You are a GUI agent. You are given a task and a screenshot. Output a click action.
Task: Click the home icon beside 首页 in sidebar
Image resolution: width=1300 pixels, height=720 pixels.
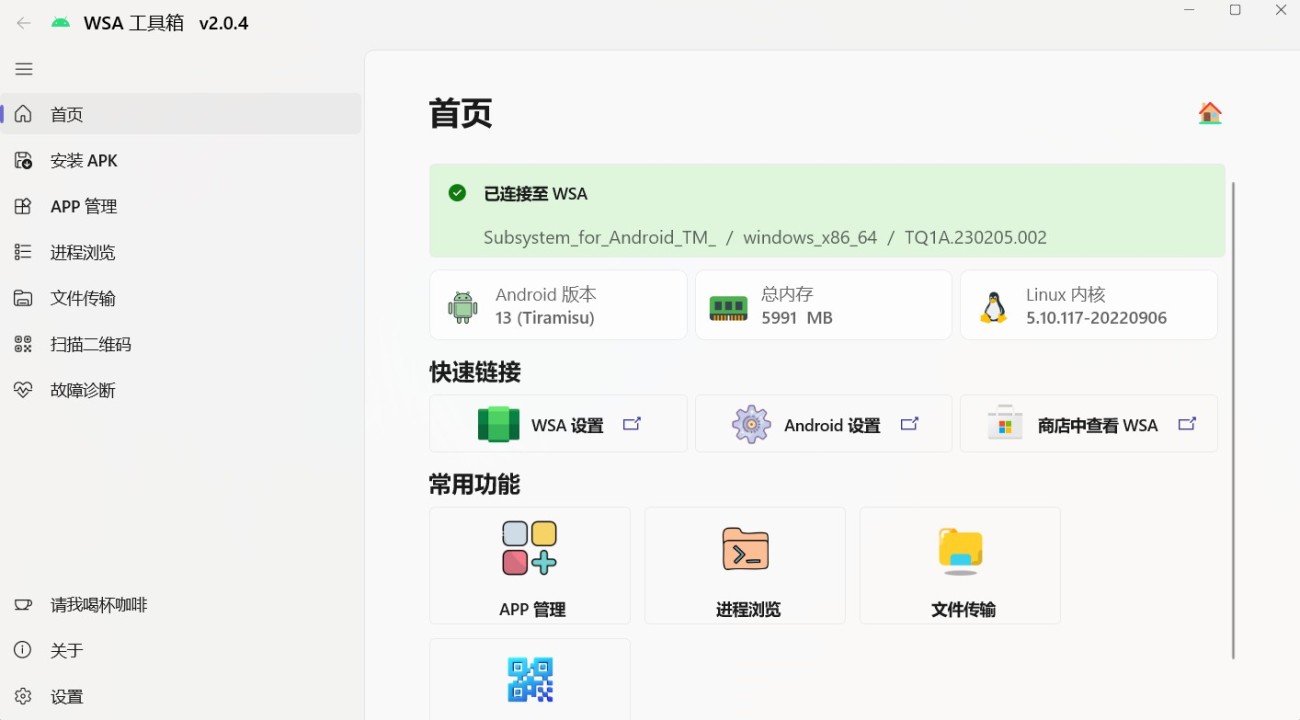[23, 114]
